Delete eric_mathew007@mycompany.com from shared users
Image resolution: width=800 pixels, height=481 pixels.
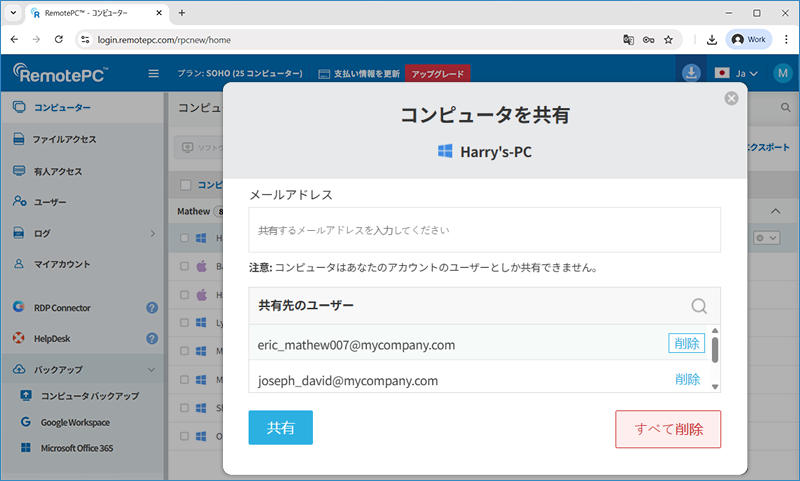tap(686, 343)
